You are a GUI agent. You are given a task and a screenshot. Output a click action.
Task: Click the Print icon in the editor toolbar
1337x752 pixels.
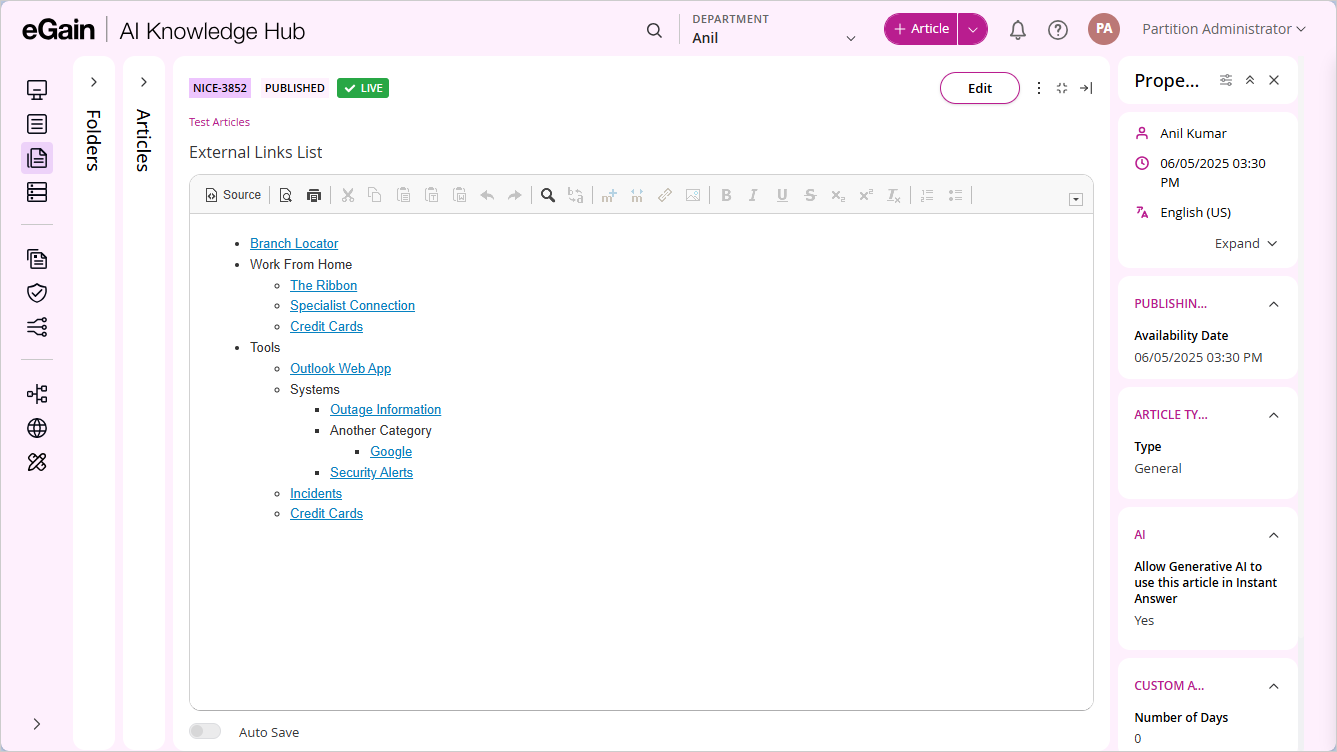point(313,195)
